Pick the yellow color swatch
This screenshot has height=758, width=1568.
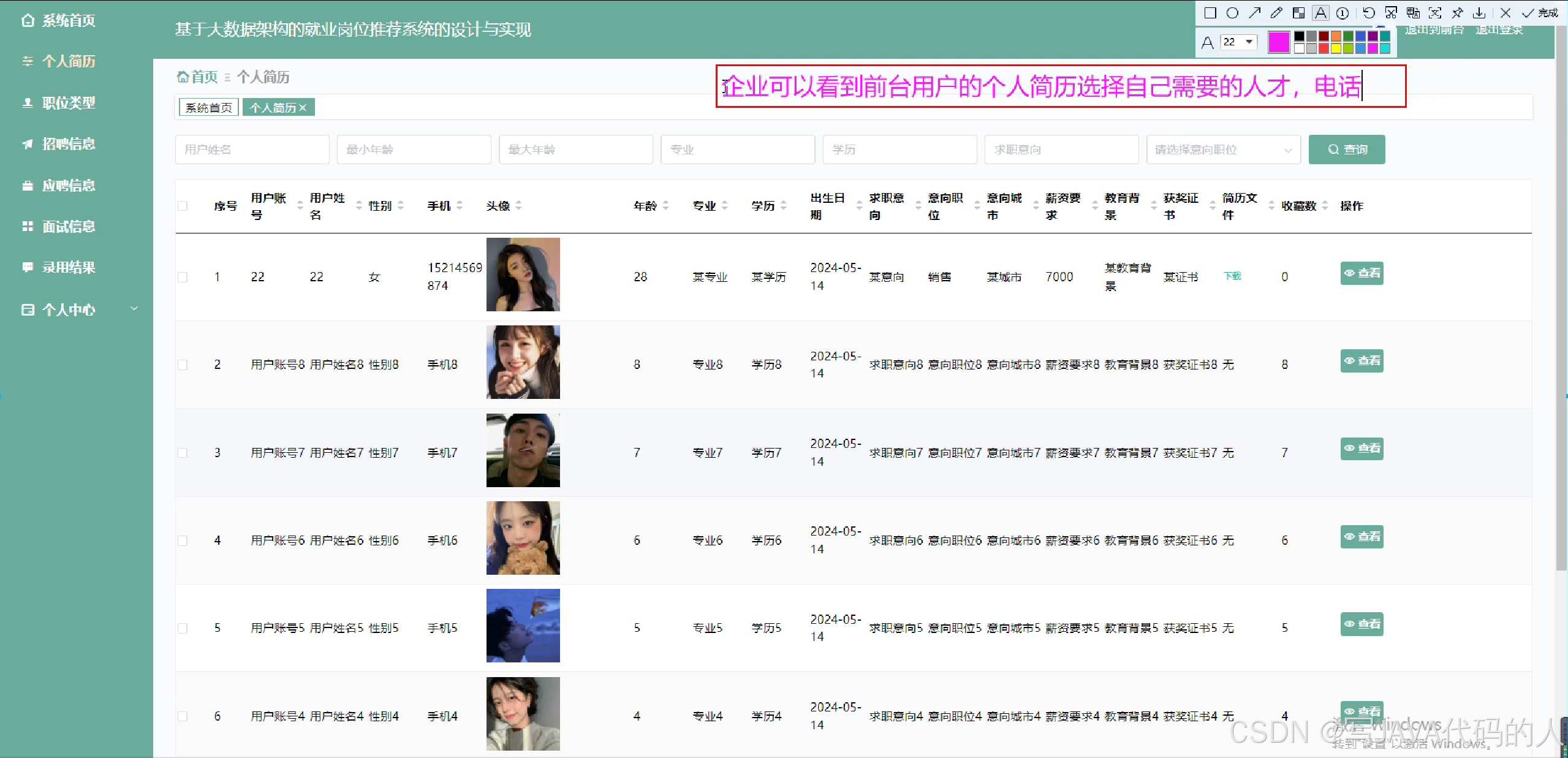point(1336,48)
